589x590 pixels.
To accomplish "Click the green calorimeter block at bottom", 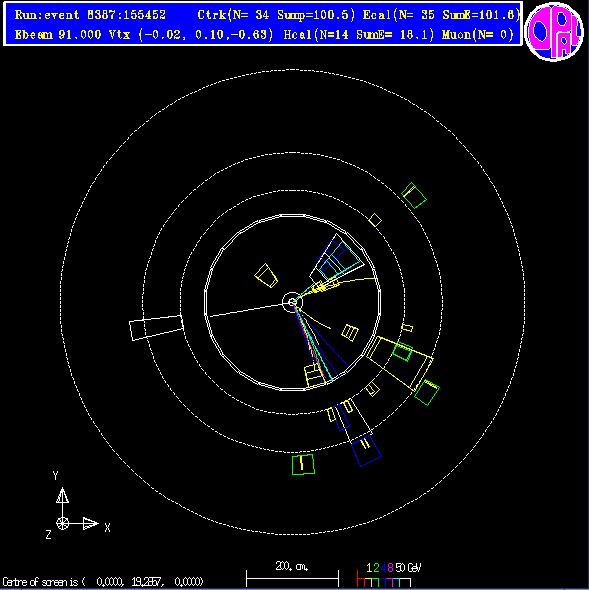I will tap(303, 464).
